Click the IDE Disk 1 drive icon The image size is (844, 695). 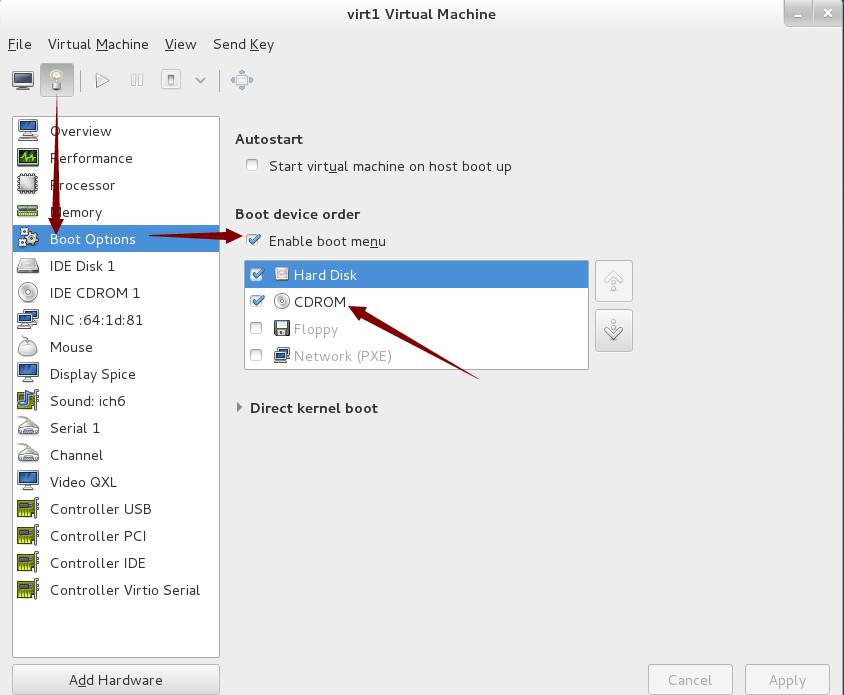point(27,265)
